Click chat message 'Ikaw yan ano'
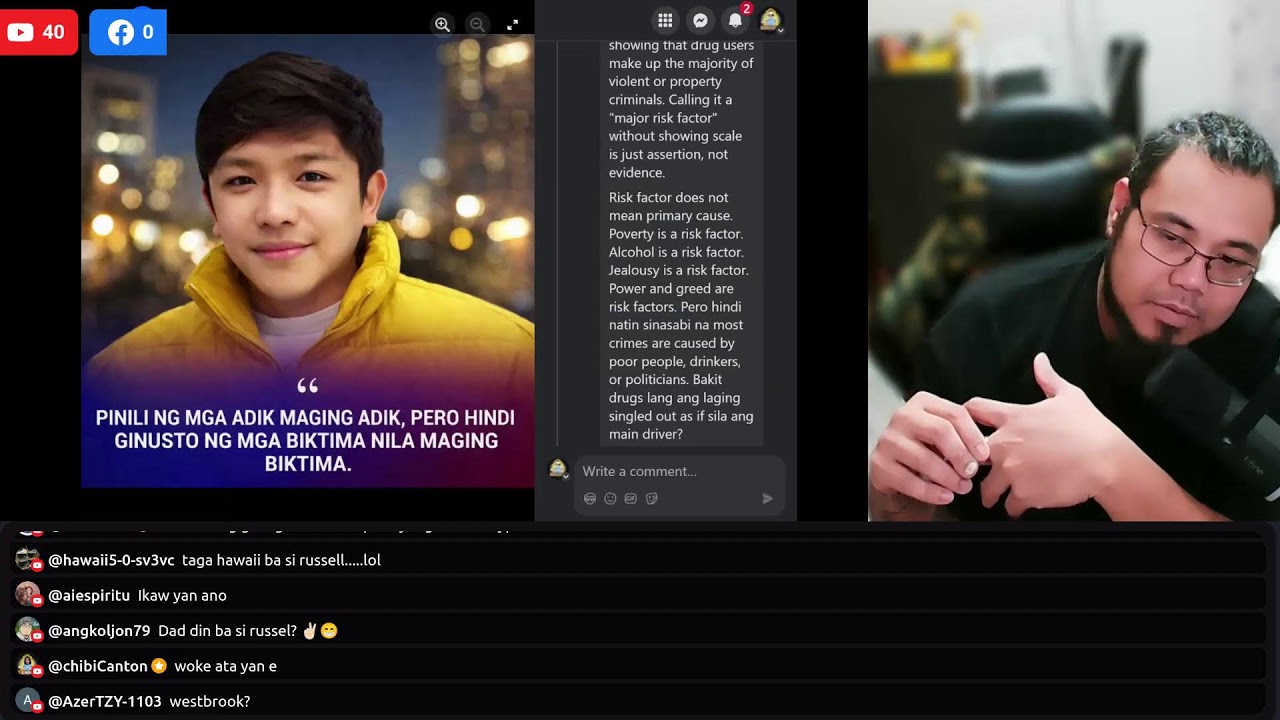Screen dimensions: 1280x720 pyautogui.click(x=182, y=595)
